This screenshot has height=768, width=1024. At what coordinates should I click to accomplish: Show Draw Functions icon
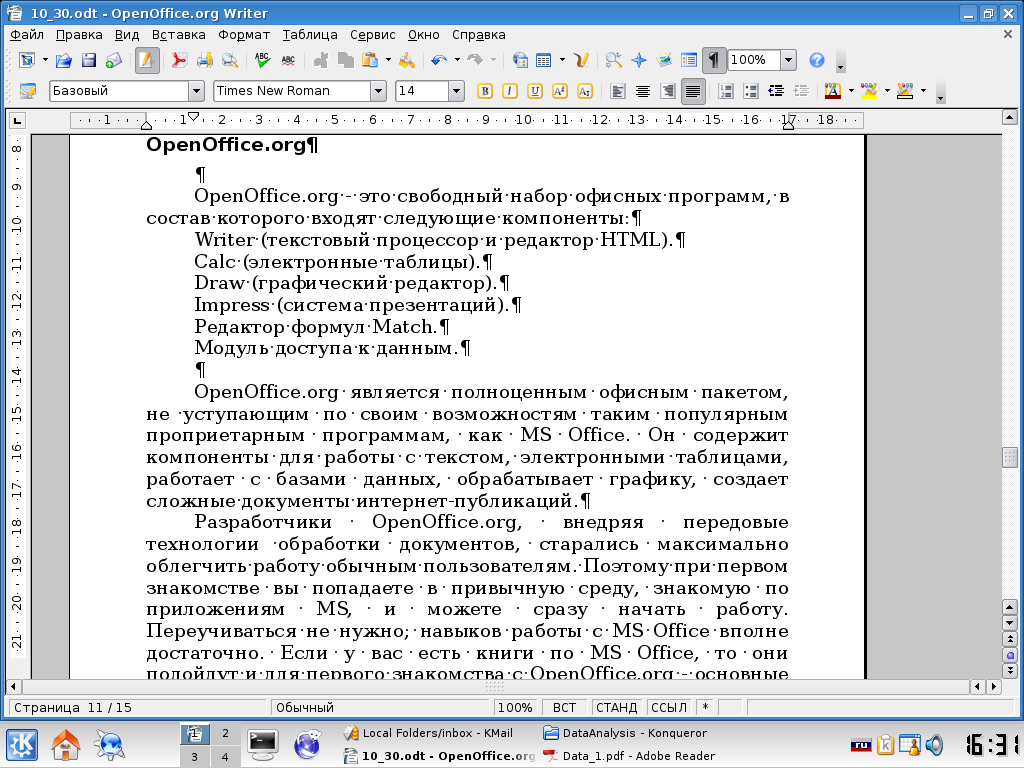click(x=581, y=61)
